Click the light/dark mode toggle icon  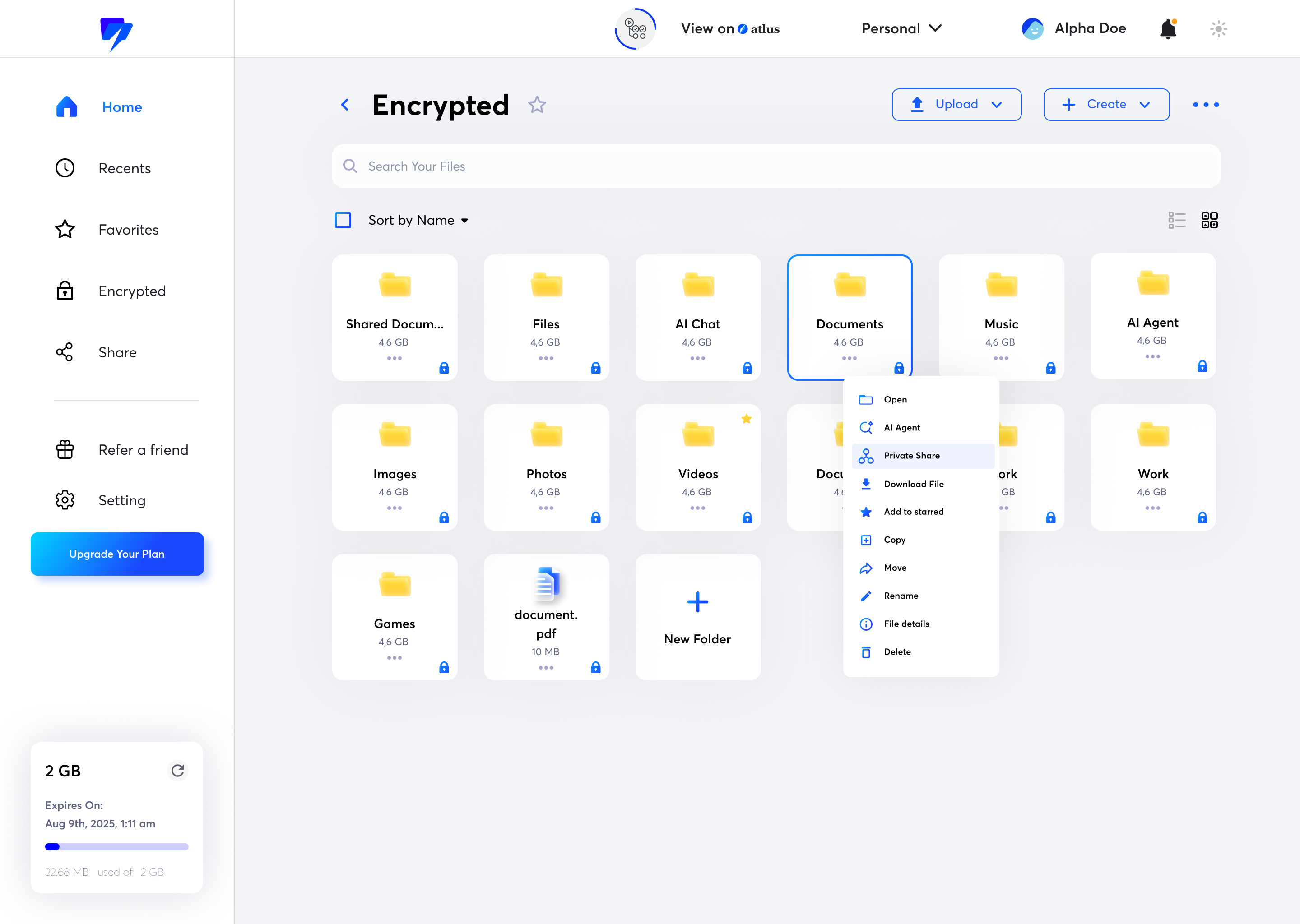tap(1219, 28)
